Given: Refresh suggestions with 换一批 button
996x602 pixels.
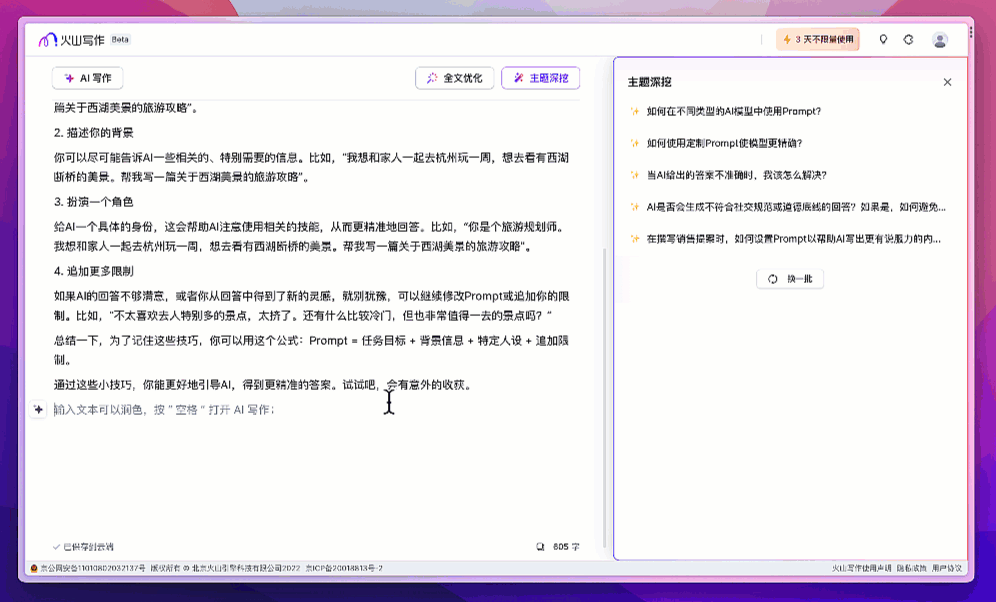Looking at the screenshot, I should (x=790, y=279).
